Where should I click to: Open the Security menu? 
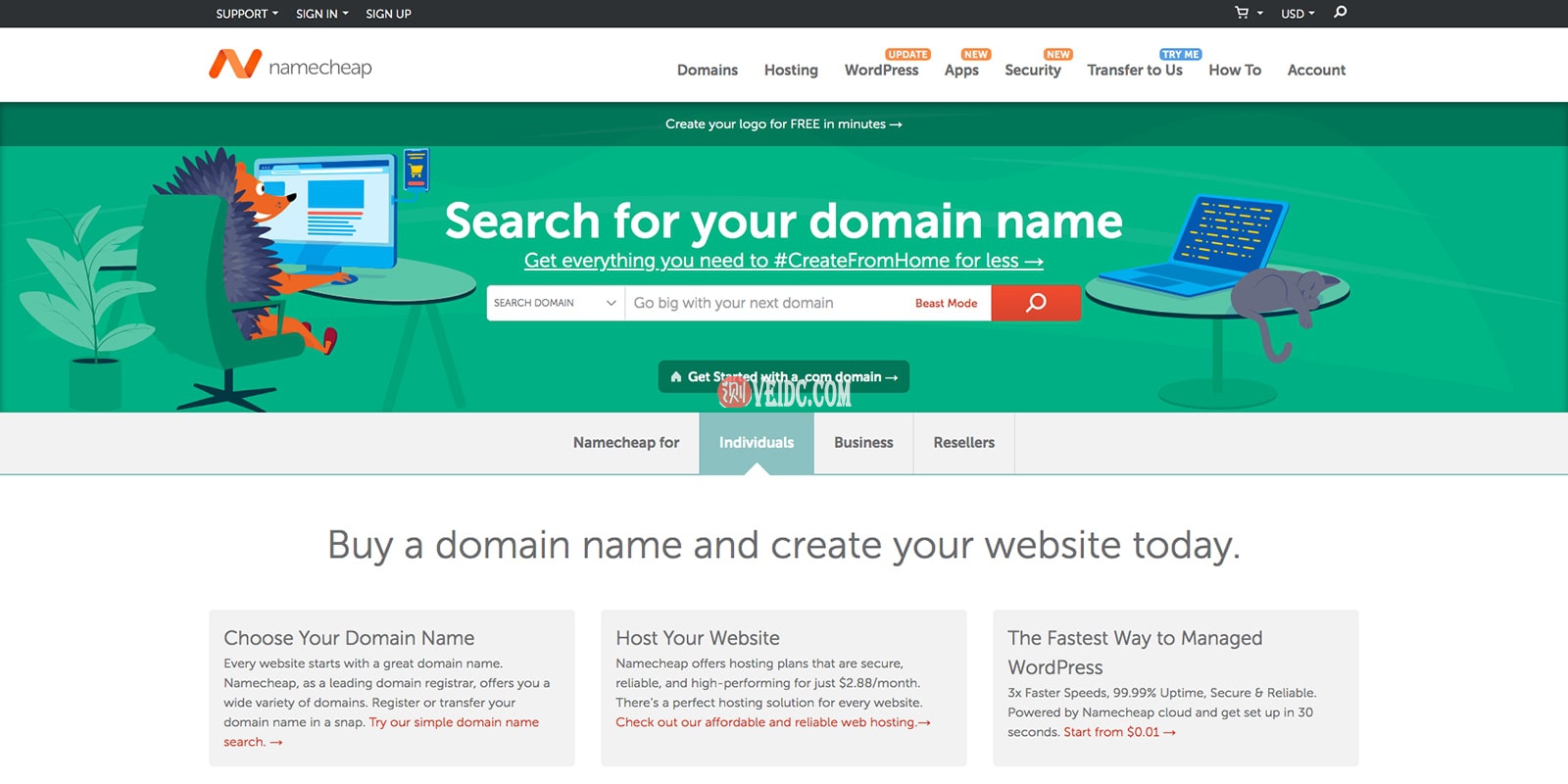point(1033,70)
